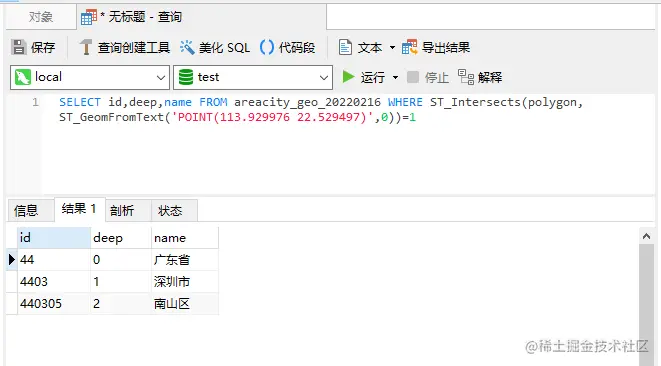Image resolution: width=661 pixels, height=366 pixels.
Task: Click the 深圳市 name cell
Action: point(185,282)
